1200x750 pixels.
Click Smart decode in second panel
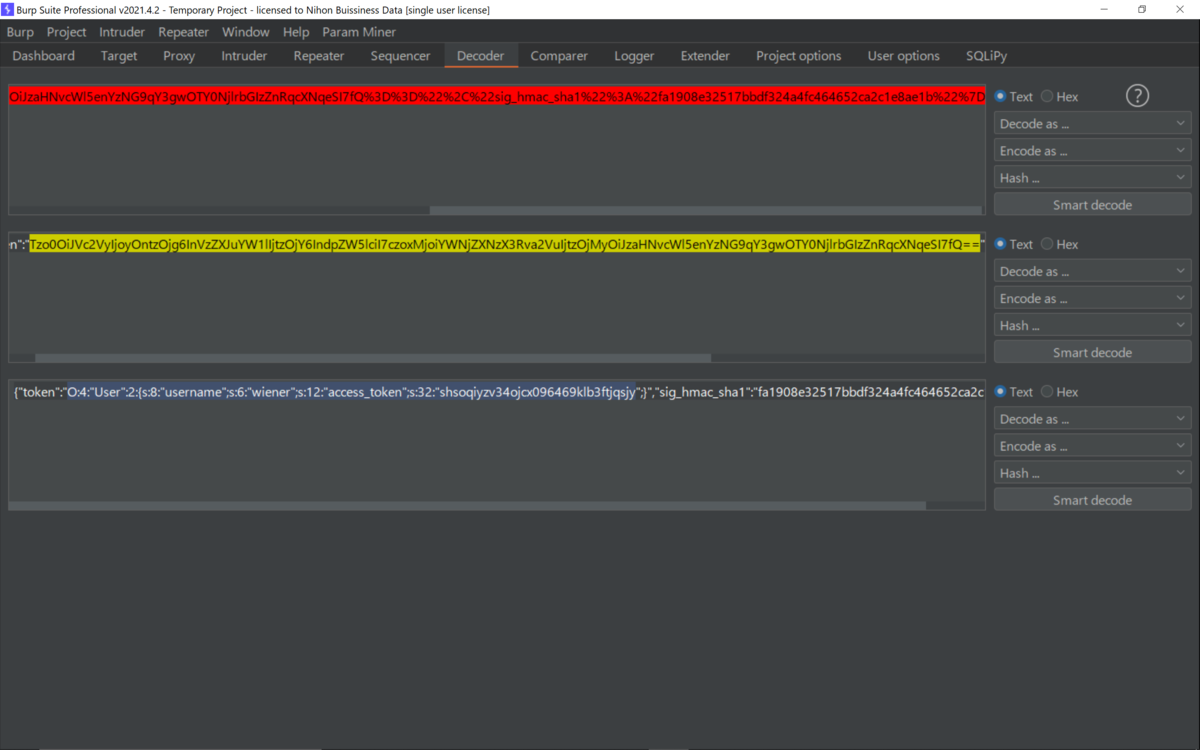[1092, 352]
